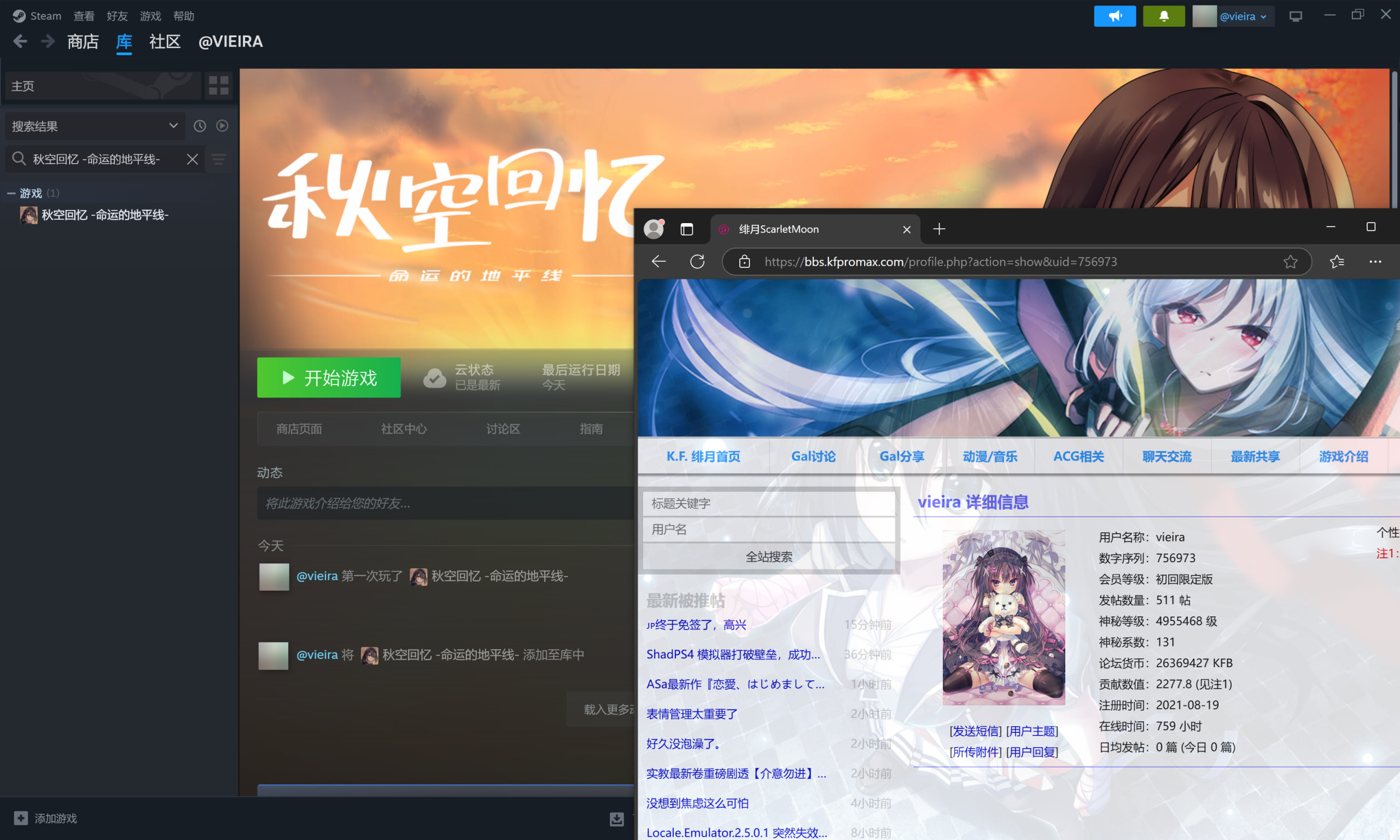Collapse the 游戏 category in library list

tap(11, 194)
